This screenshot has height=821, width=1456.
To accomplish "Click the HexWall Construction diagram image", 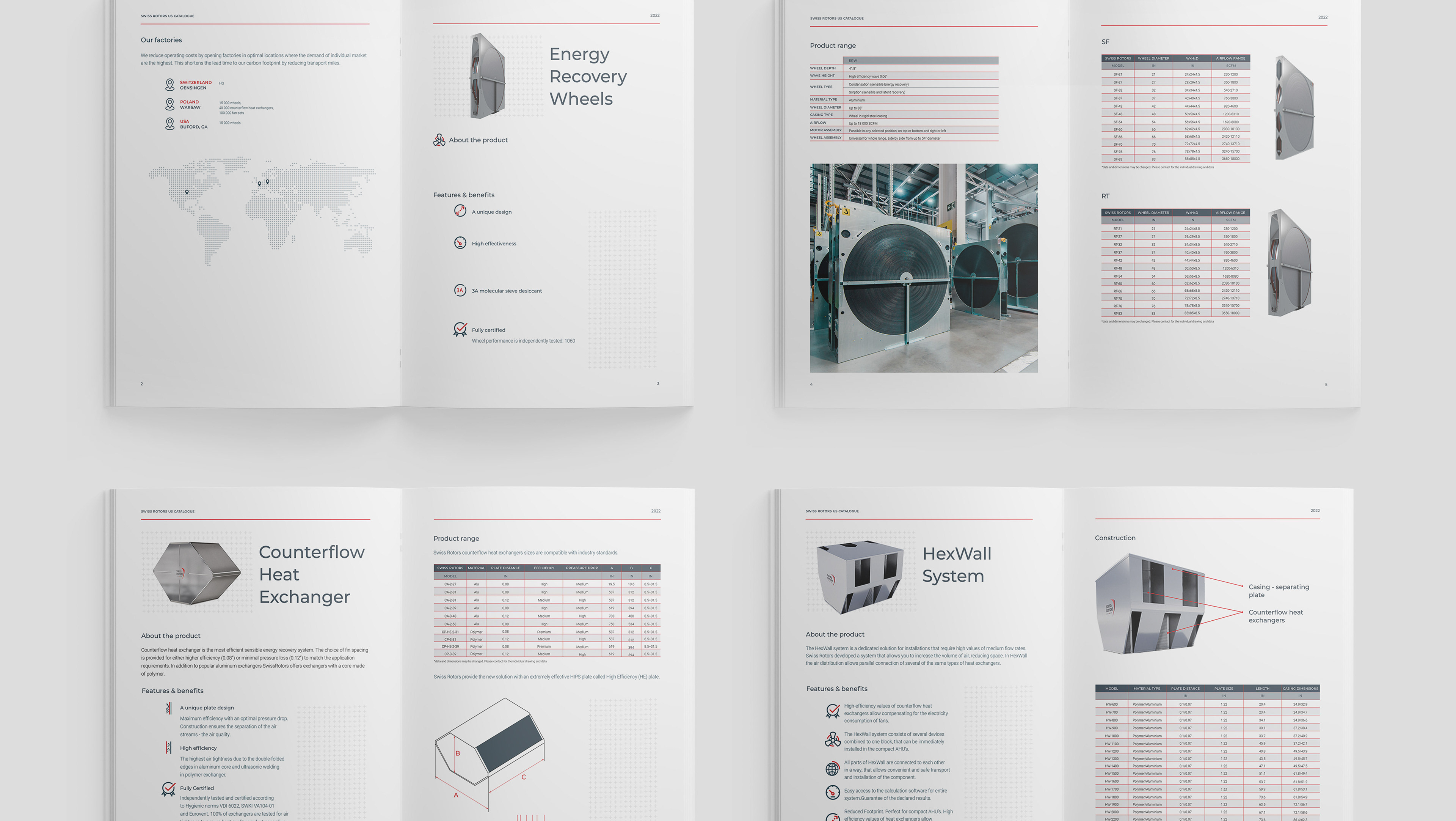I will pyautogui.click(x=1150, y=604).
